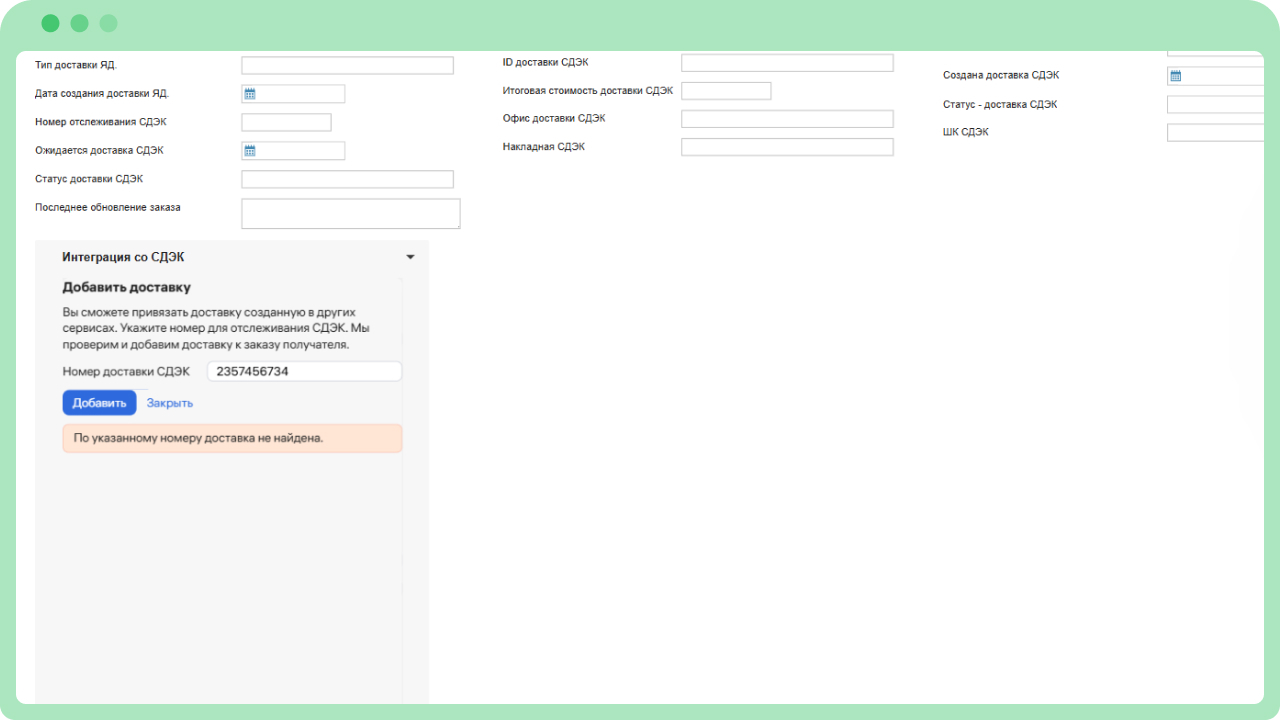Click the label Тип доставки ЯД.
Image resolution: width=1280 pixels, height=720 pixels.
[76, 65]
